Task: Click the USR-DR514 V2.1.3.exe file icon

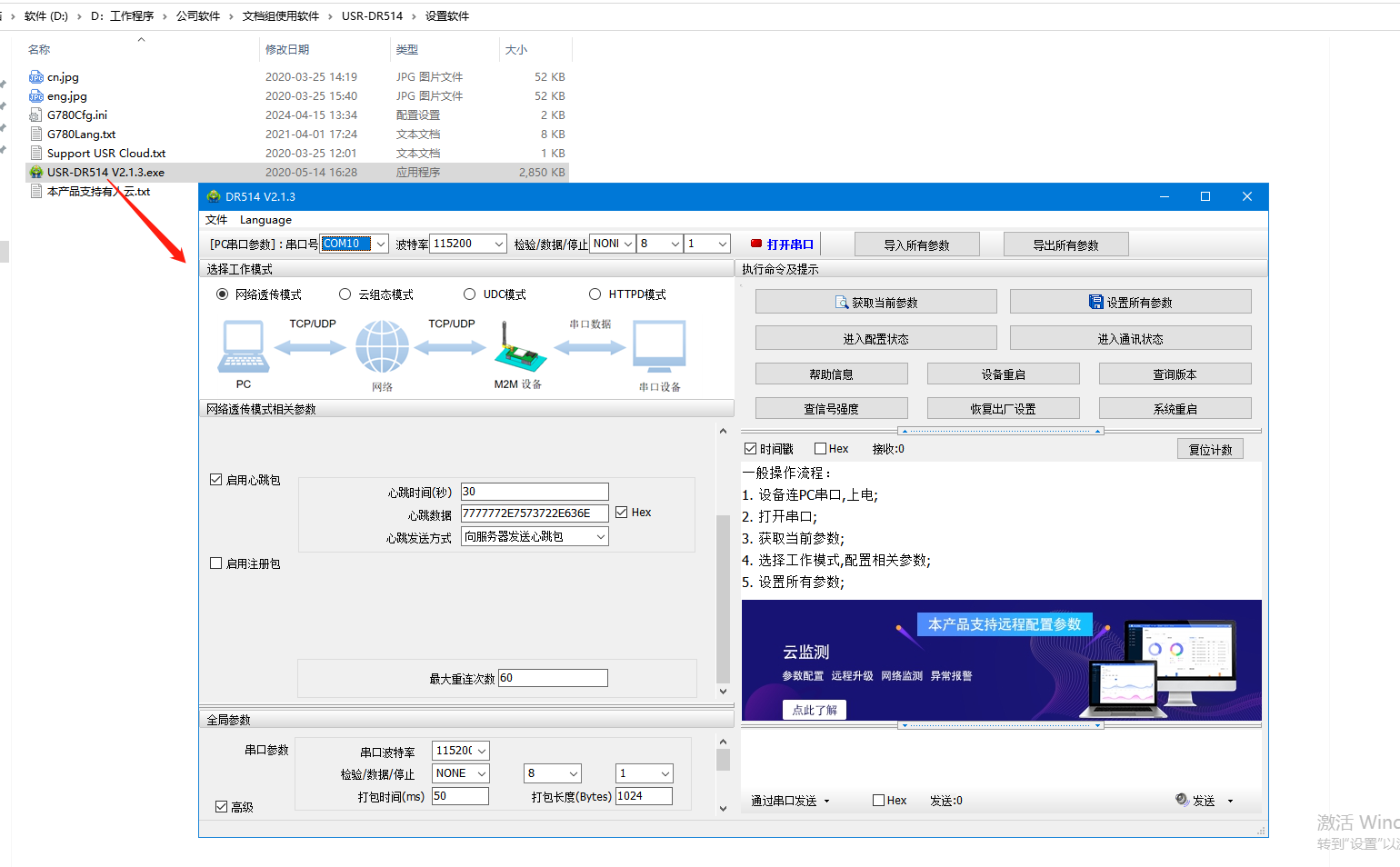Action: click(36, 172)
